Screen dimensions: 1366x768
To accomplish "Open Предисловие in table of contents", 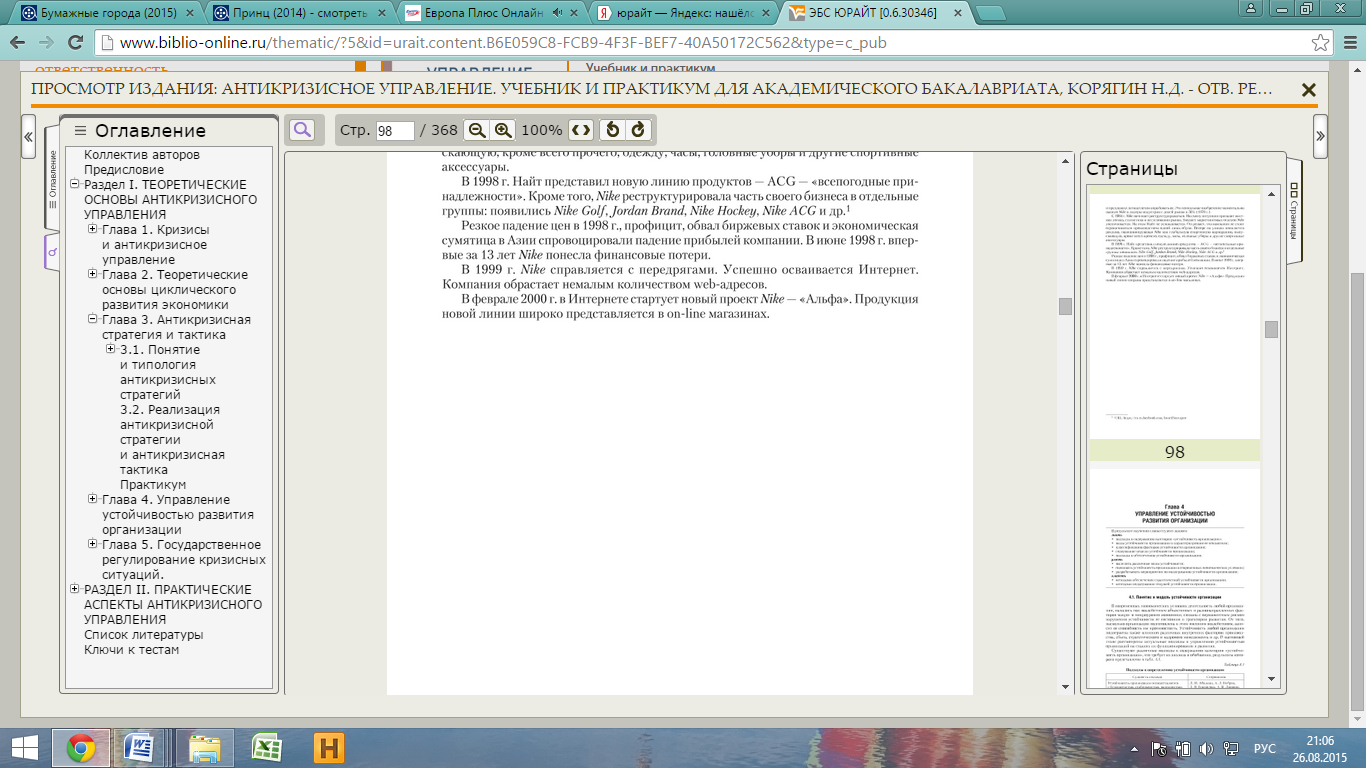I will coord(123,170).
